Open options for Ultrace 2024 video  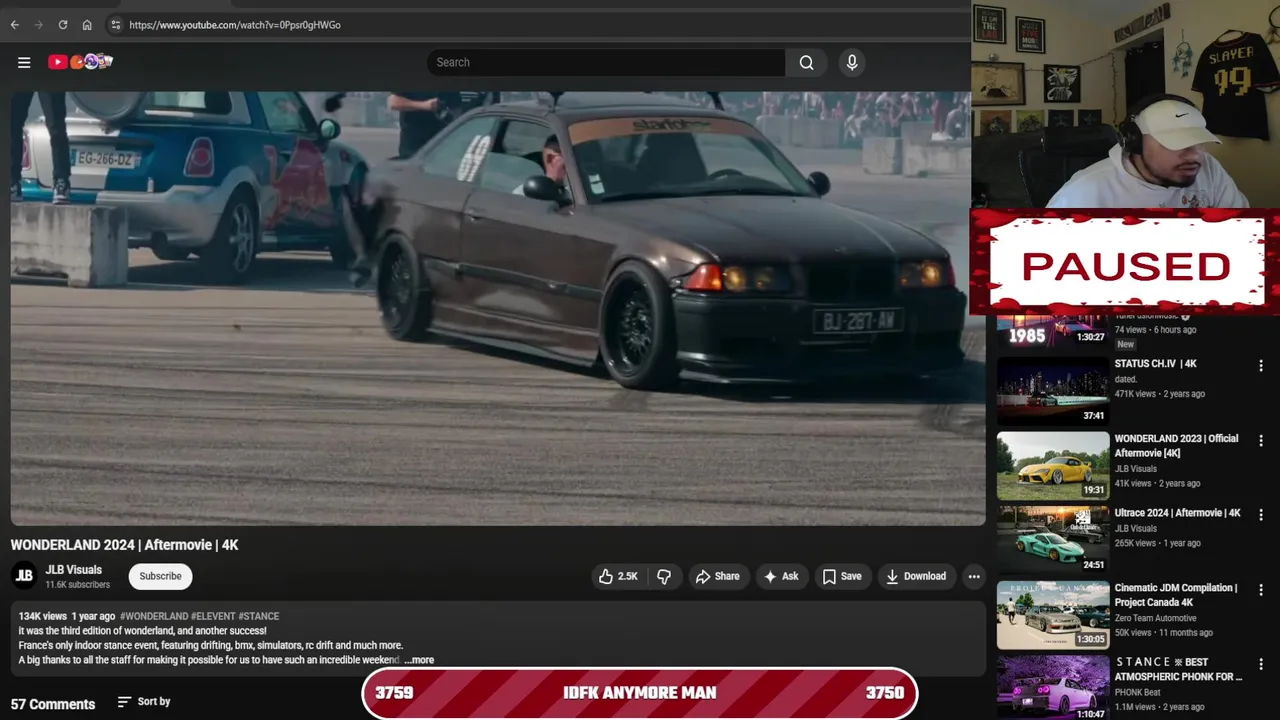click(1261, 515)
